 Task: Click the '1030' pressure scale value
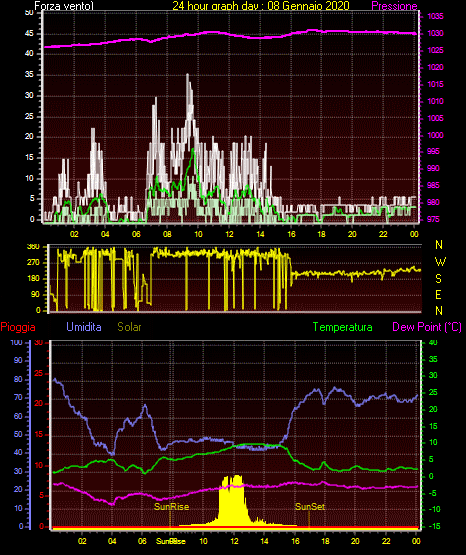click(435, 33)
